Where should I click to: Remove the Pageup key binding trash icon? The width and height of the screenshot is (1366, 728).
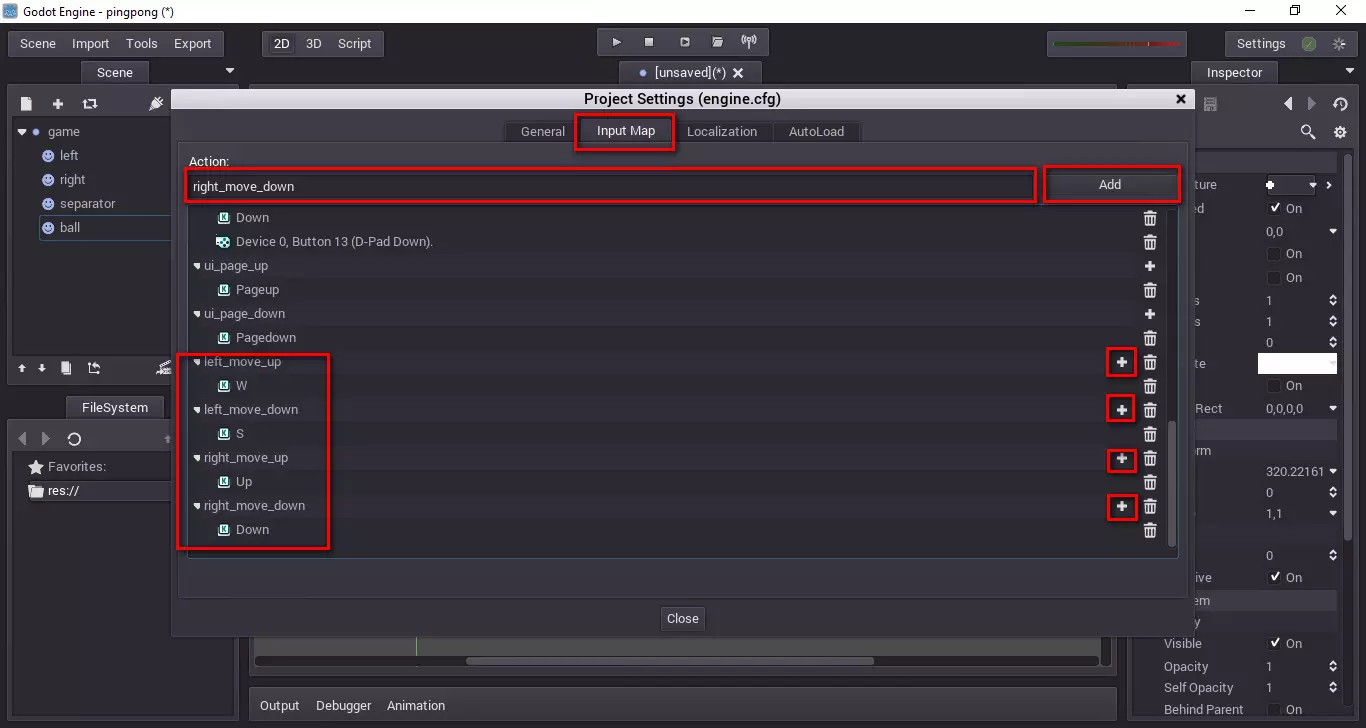1150,290
